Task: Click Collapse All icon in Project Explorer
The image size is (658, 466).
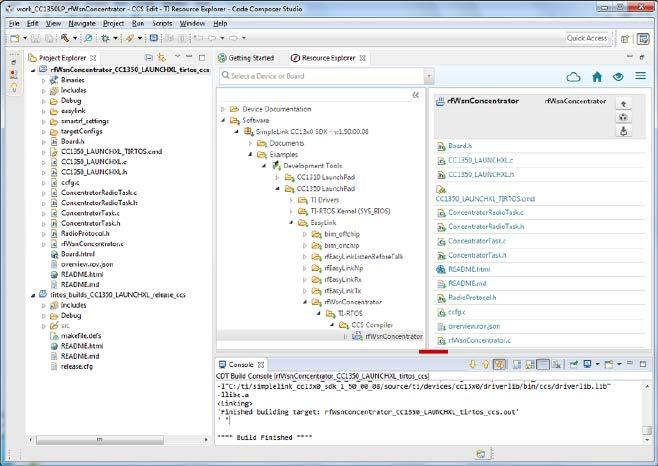Action: [149, 58]
